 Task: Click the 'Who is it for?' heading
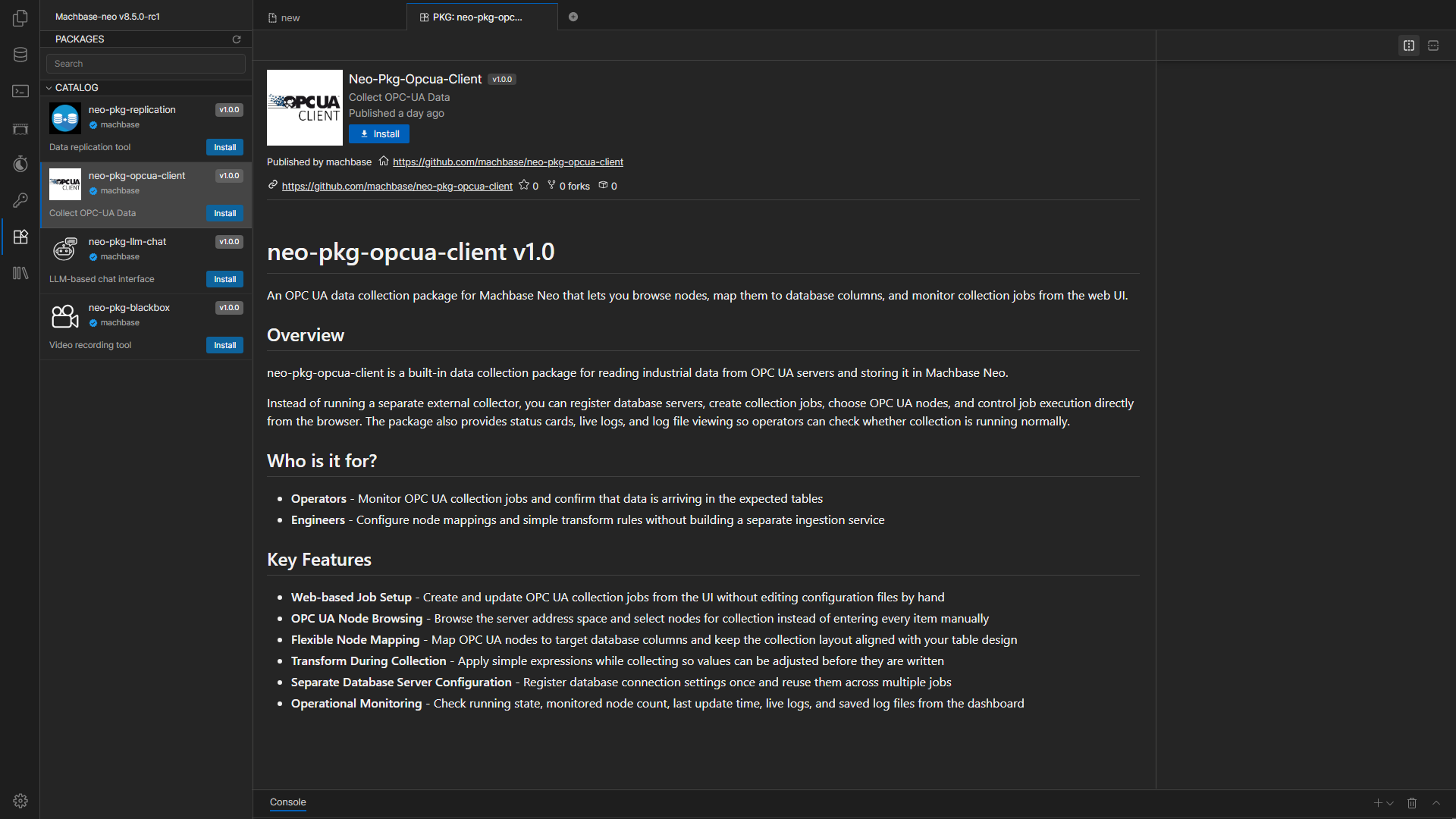tap(322, 461)
